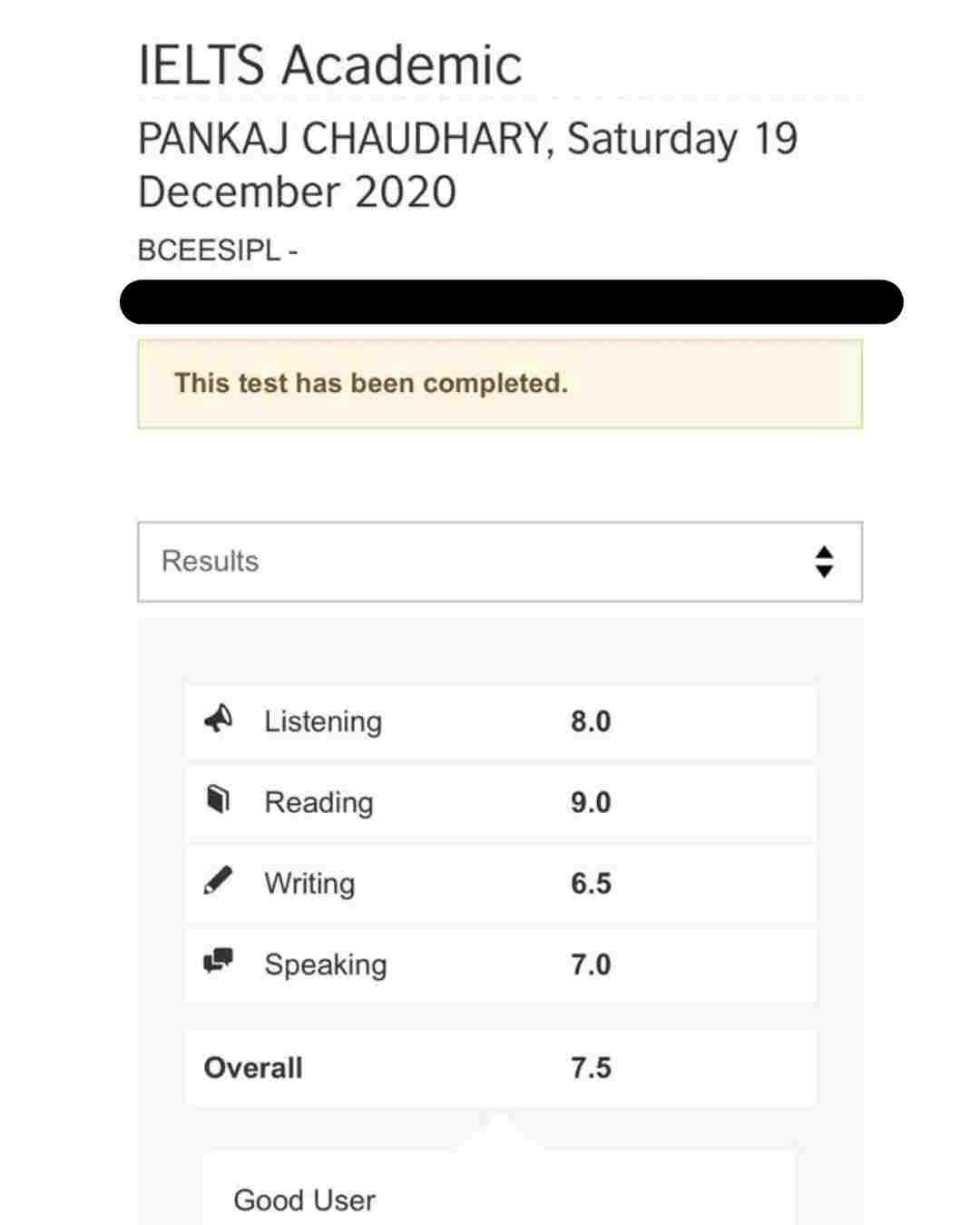Screen dimensions: 980x1225
Task: Select the Listening score row
Action: click(x=500, y=721)
